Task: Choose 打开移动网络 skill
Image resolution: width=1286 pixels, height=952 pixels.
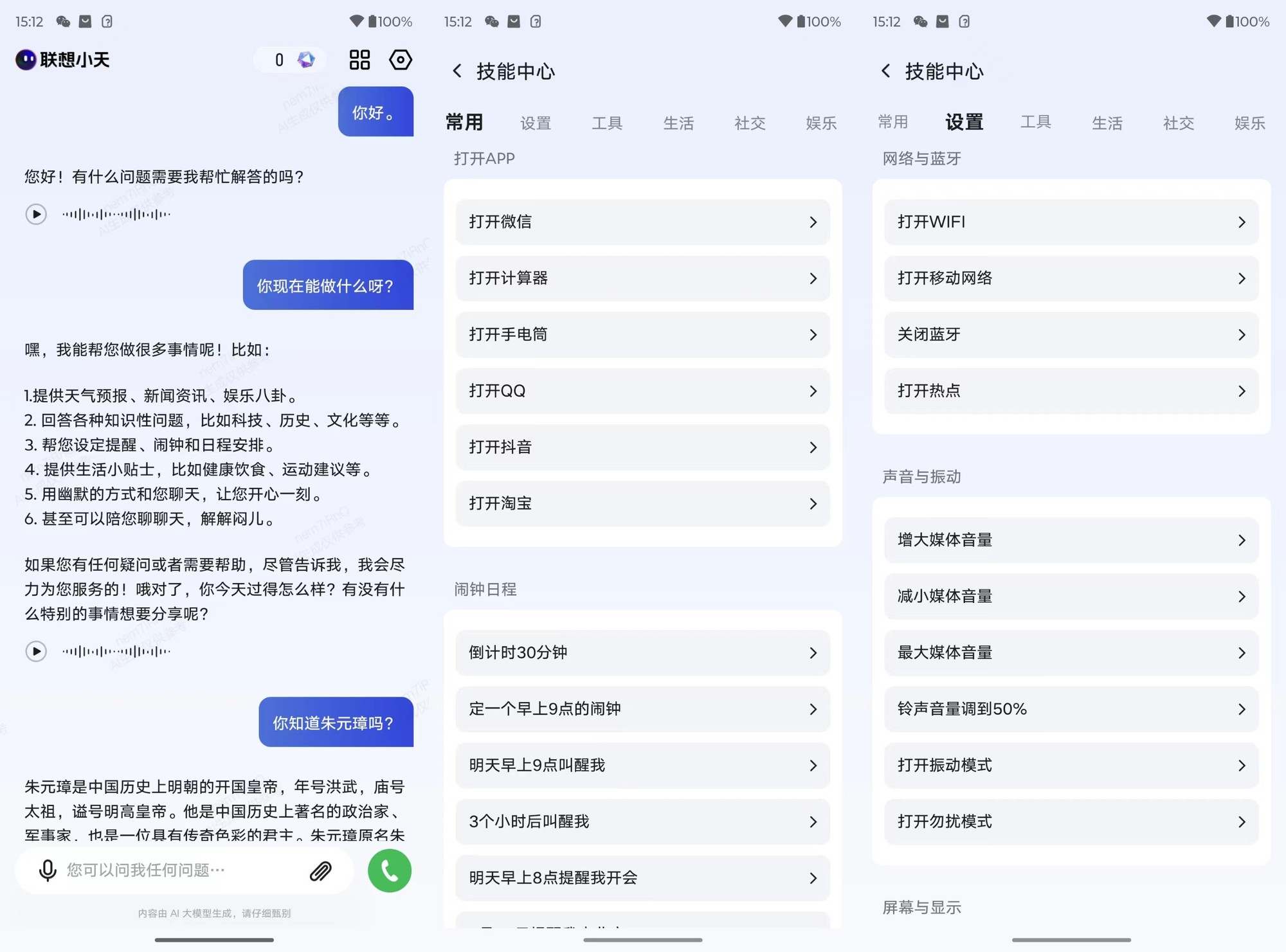Action: (x=1071, y=278)
